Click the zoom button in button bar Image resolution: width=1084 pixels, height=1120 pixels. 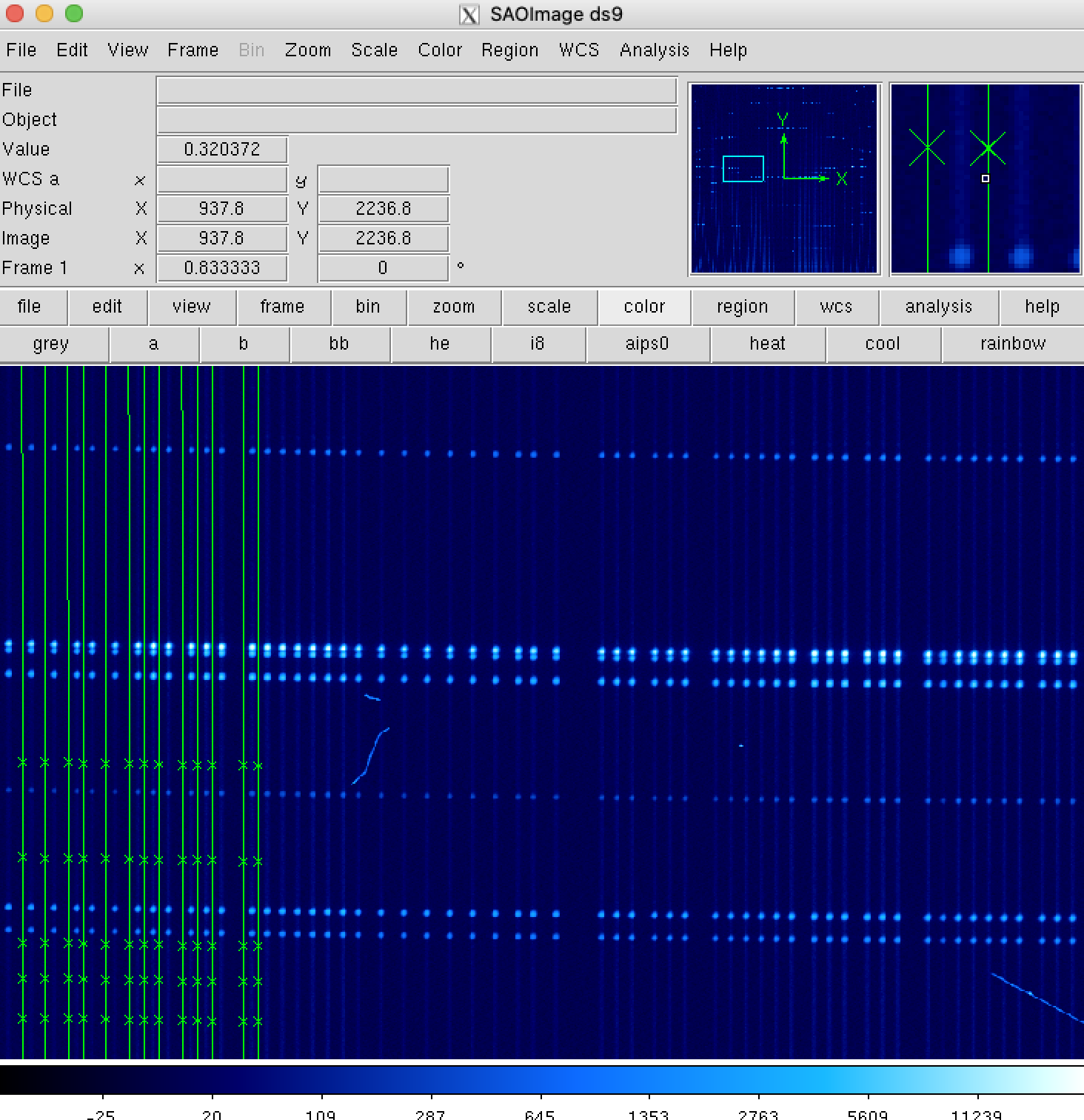[x=453, y=307]
